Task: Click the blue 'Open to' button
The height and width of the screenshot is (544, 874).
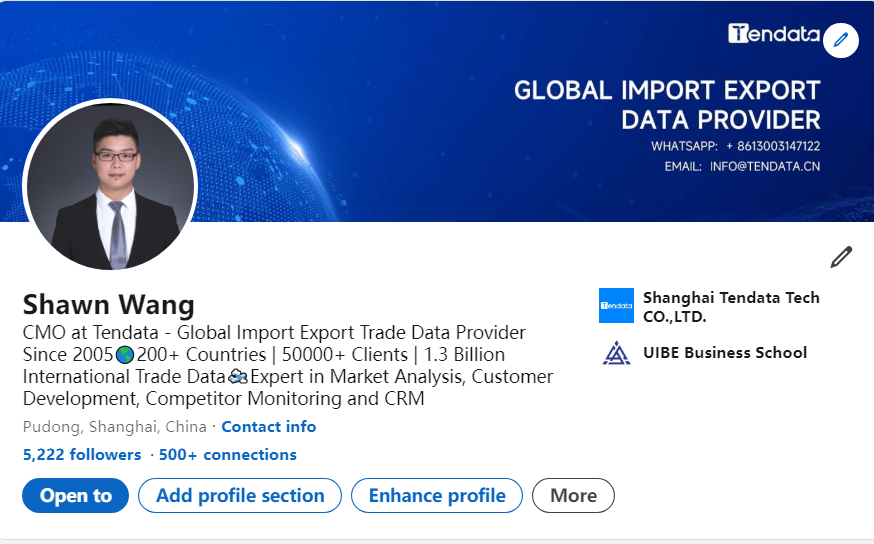Action: pyautogui.click(x=76, y=496)
